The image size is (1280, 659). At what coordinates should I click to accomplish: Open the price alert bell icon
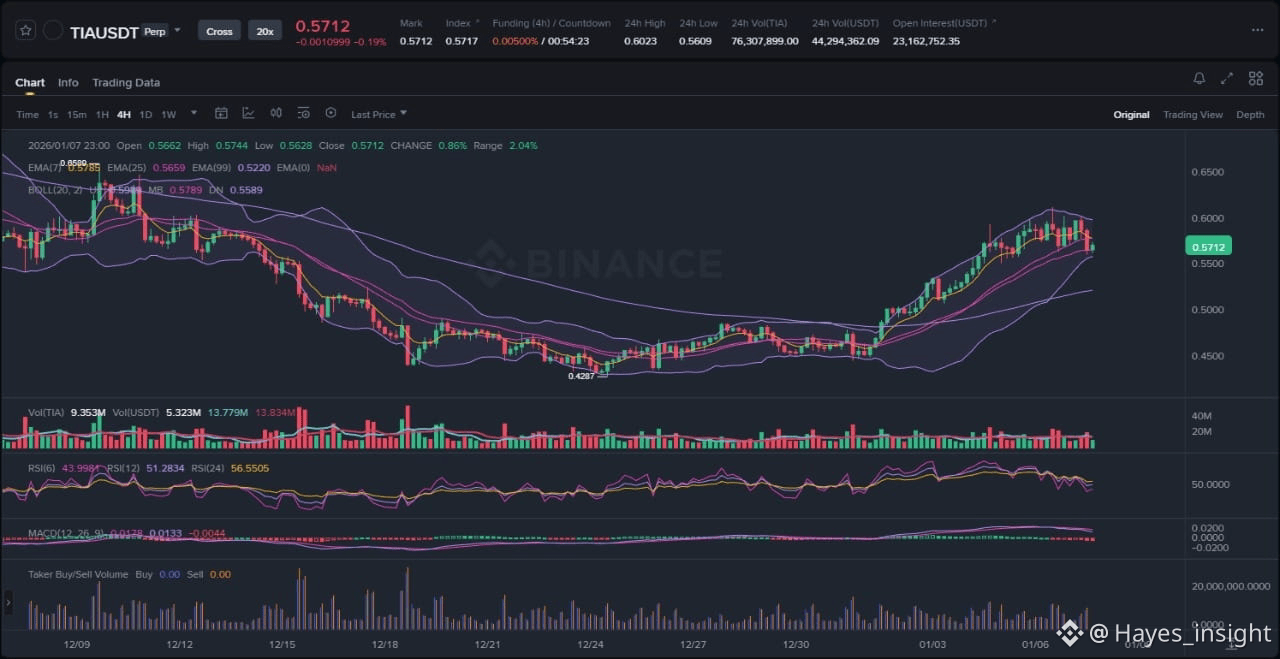pyautogui.click(x=1199, y=79)
